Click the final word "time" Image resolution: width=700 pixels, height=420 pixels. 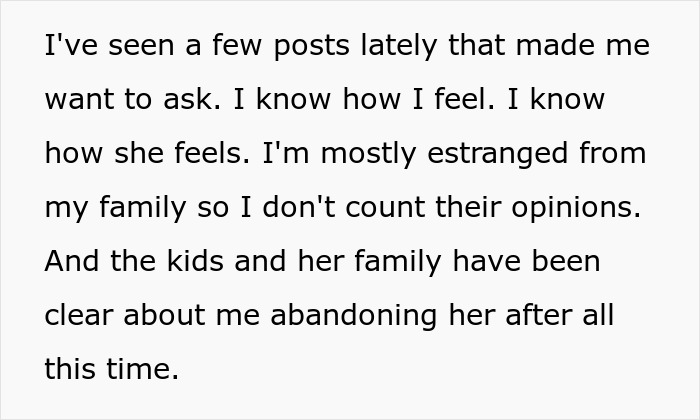point(143,369)
